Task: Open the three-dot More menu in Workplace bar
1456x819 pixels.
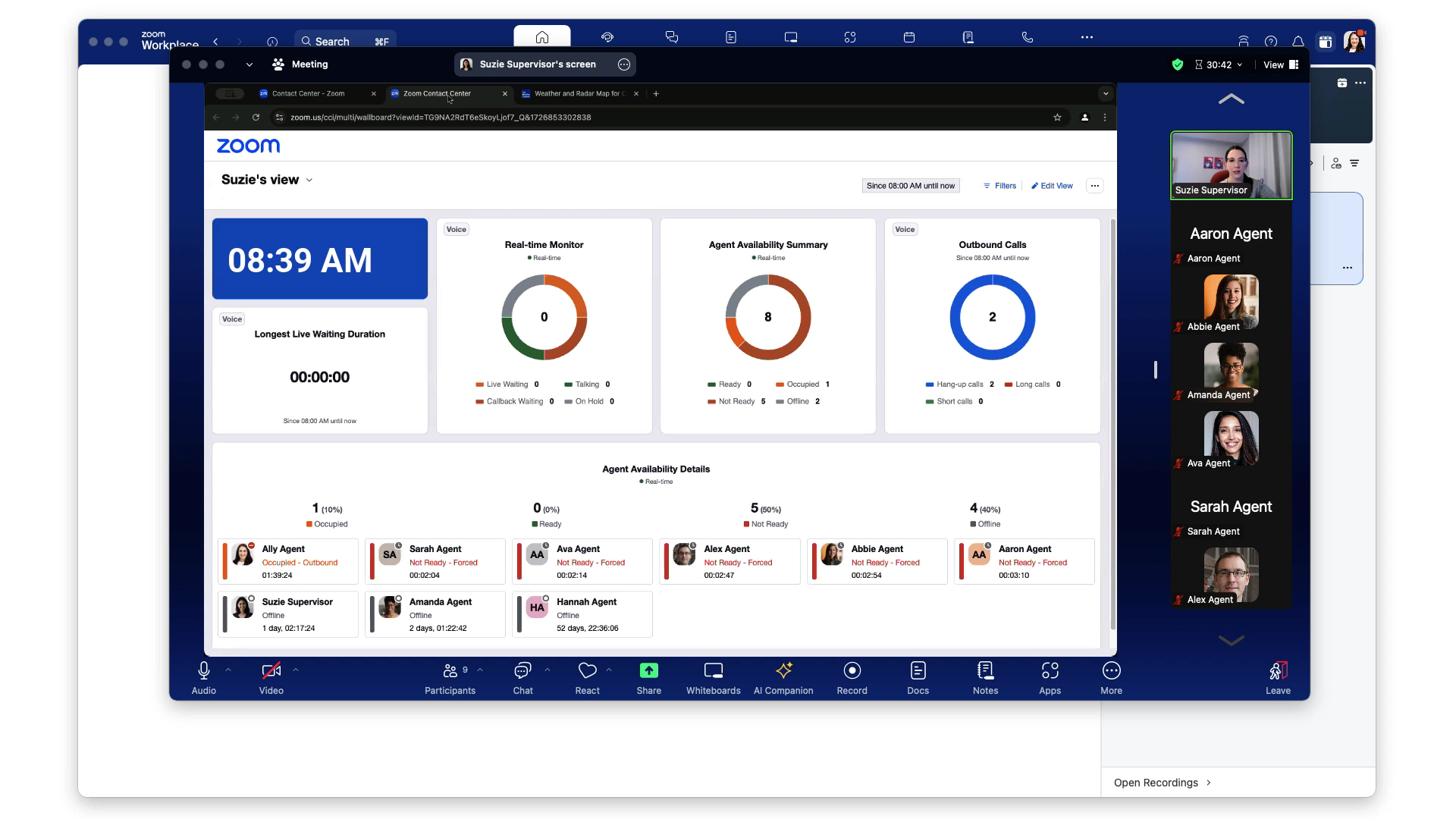Action: coord(1087,36)
